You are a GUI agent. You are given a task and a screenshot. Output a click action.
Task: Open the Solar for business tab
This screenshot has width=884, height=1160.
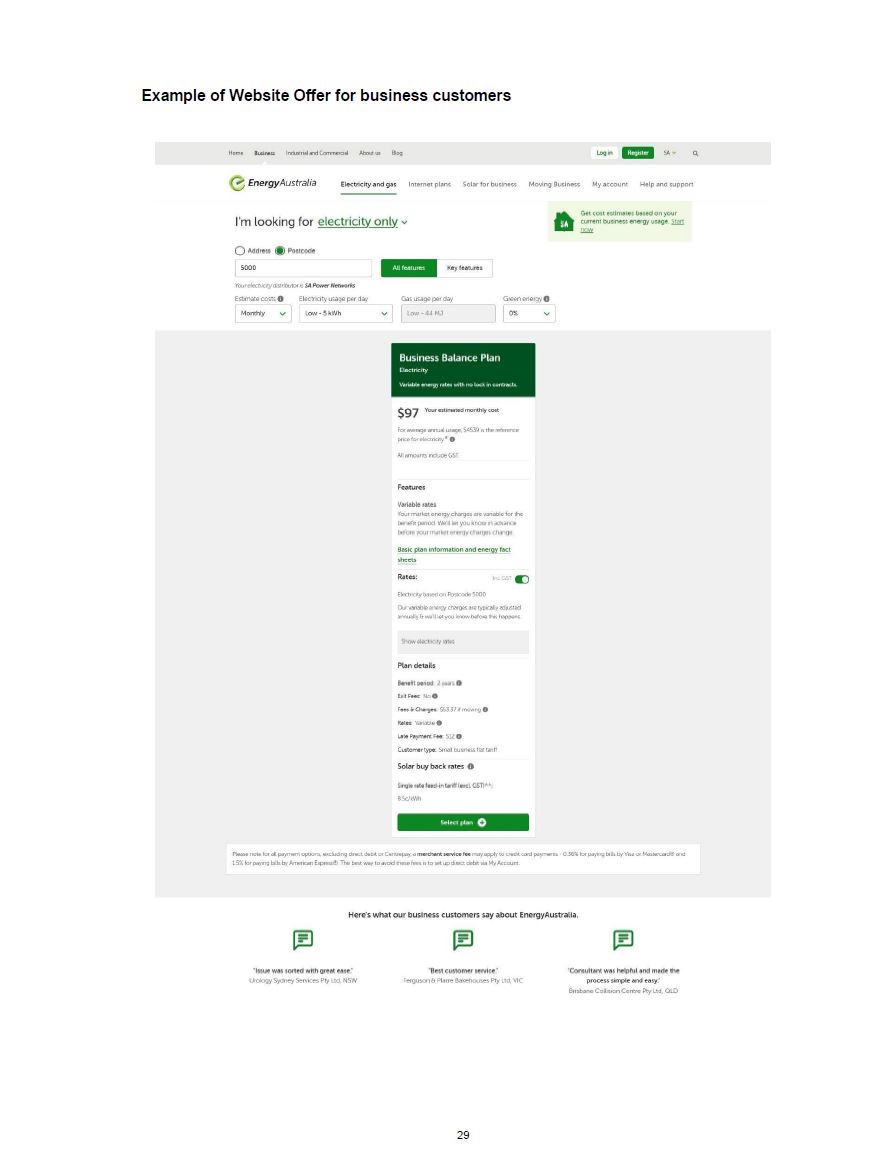point(489,184)
